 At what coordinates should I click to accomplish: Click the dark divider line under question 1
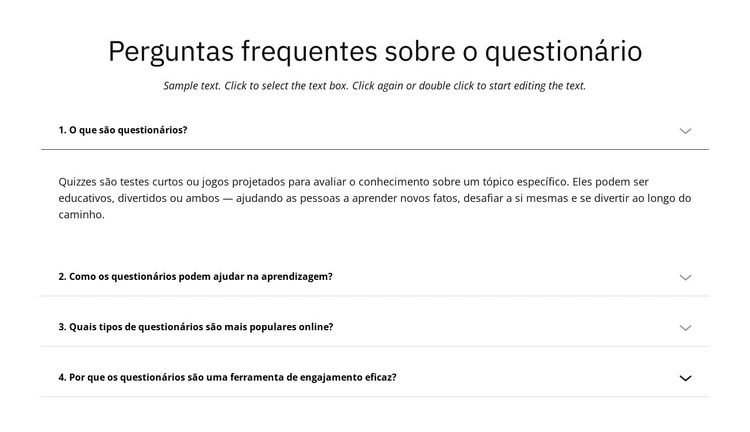pos(375,150)
